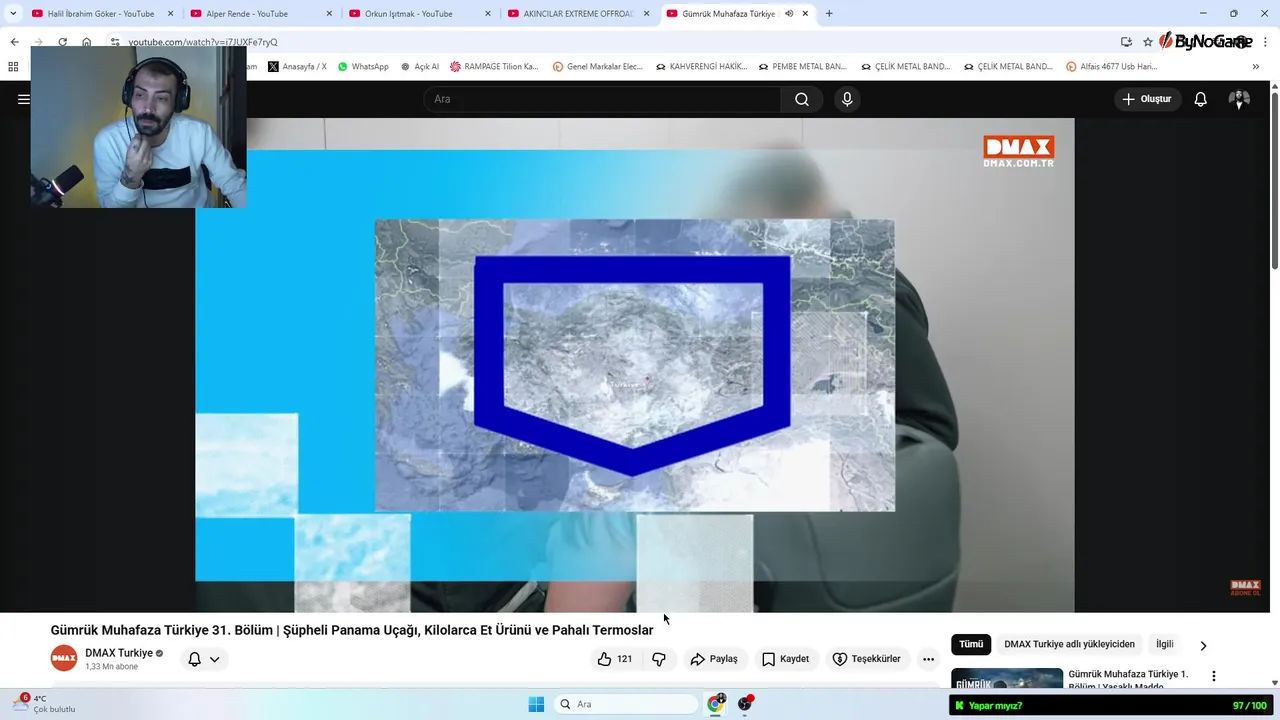Image resolution: width=1280 pixels, height=720 pixels.
Task: Open the tab search chevron
Action: point(14,14)
